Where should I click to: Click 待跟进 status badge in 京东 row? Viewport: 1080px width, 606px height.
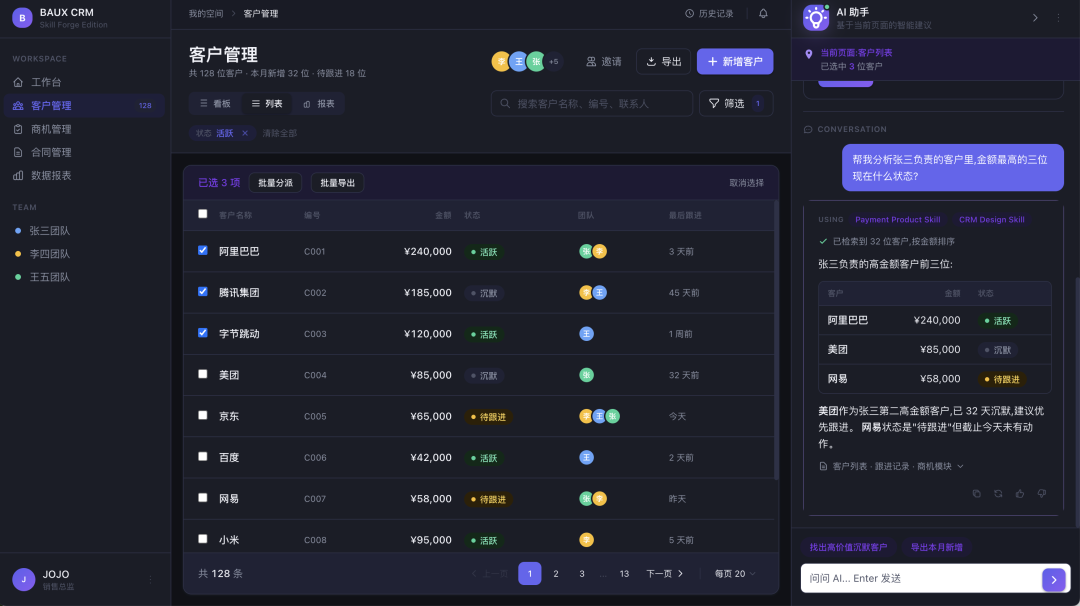tap(488, 417)
